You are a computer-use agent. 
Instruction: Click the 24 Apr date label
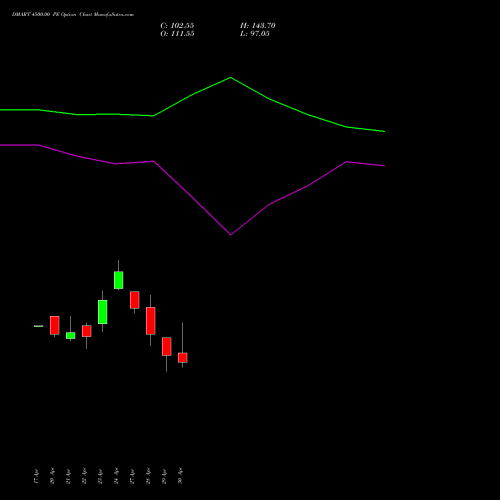point(116,476)
